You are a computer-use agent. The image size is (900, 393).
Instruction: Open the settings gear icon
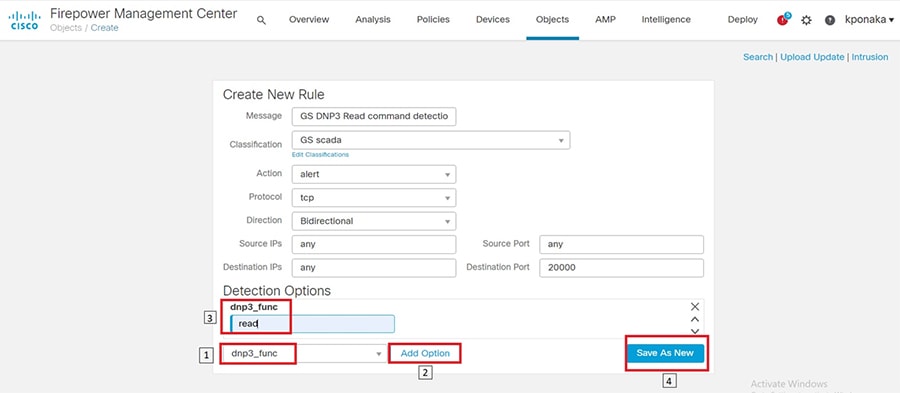point(806,20)
